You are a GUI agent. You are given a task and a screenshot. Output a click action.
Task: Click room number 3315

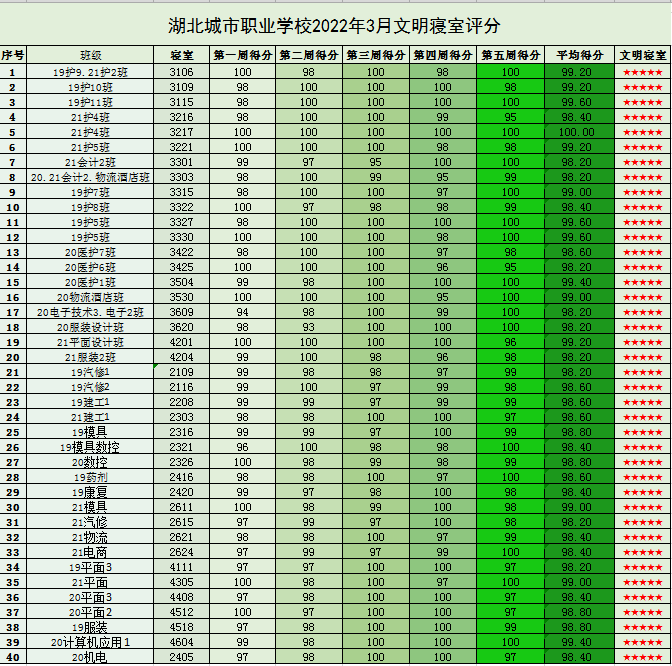[181, 192]
